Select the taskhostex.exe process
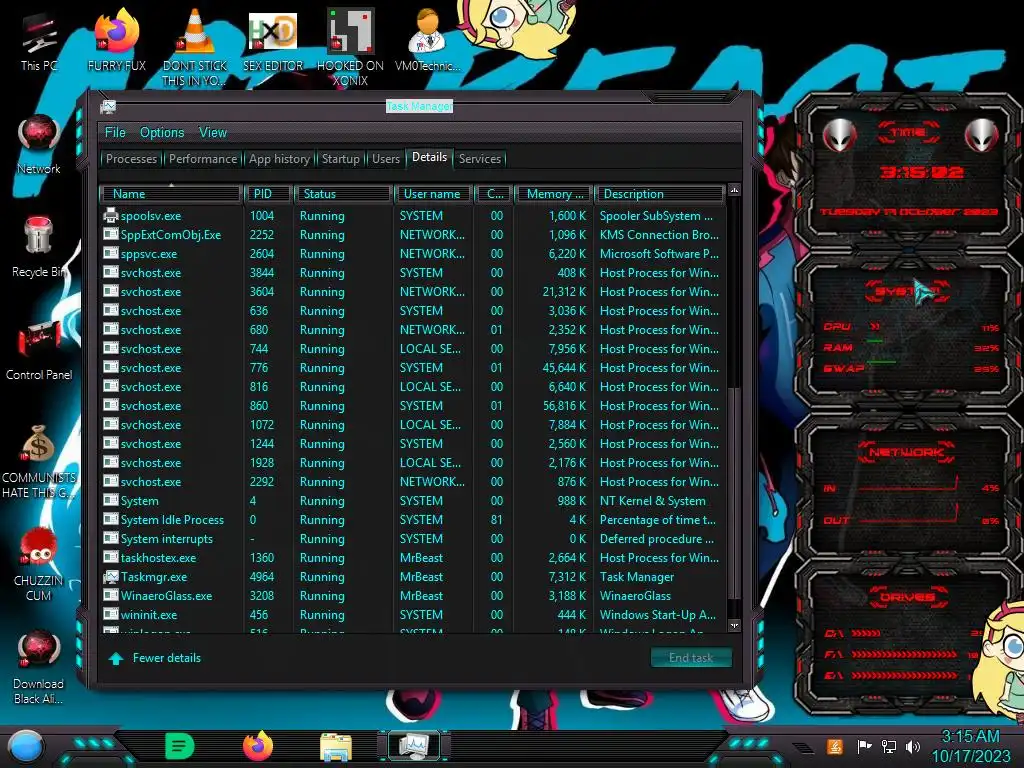This screenshot has width=1024, height=768. (413, 558)
